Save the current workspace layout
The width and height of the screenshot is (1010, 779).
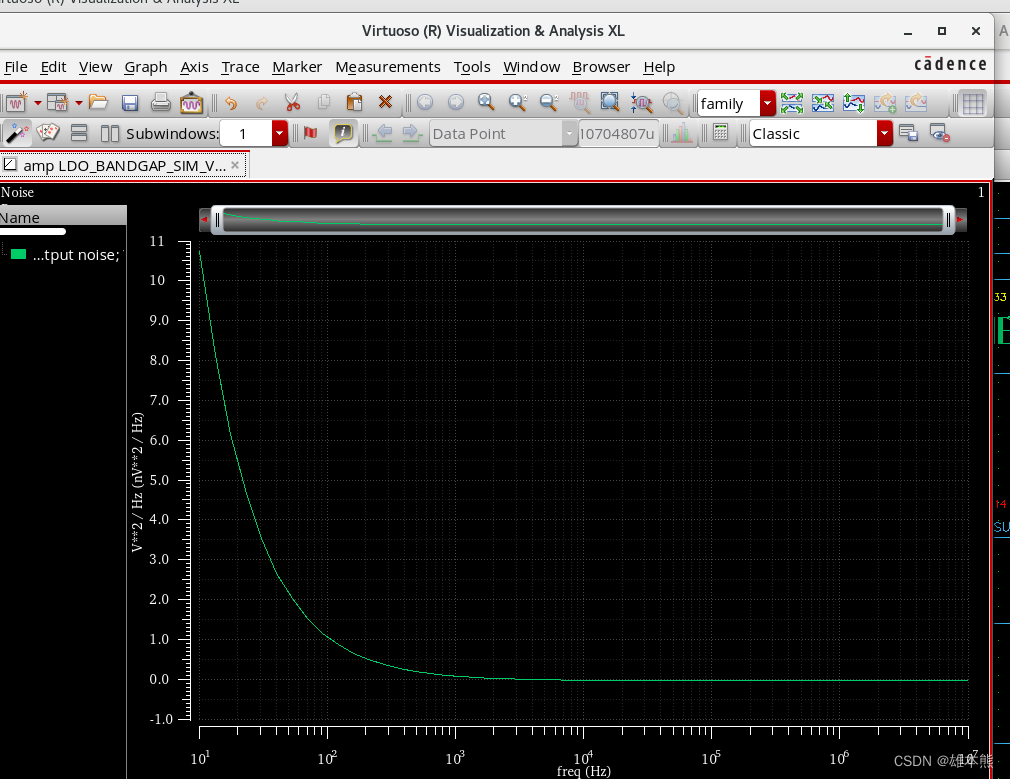[908, 133]
